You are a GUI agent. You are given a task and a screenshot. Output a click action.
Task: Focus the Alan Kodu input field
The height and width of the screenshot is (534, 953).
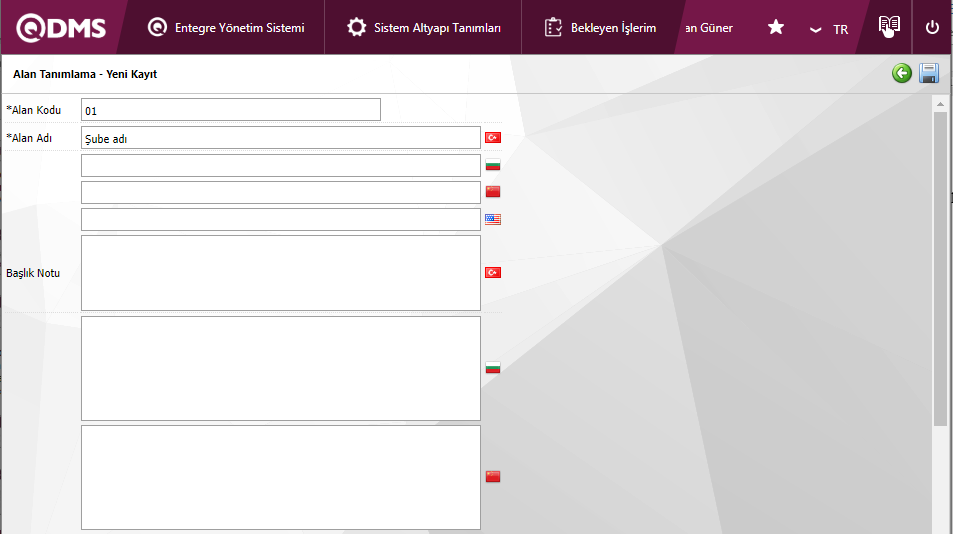(x=231, y=110)
